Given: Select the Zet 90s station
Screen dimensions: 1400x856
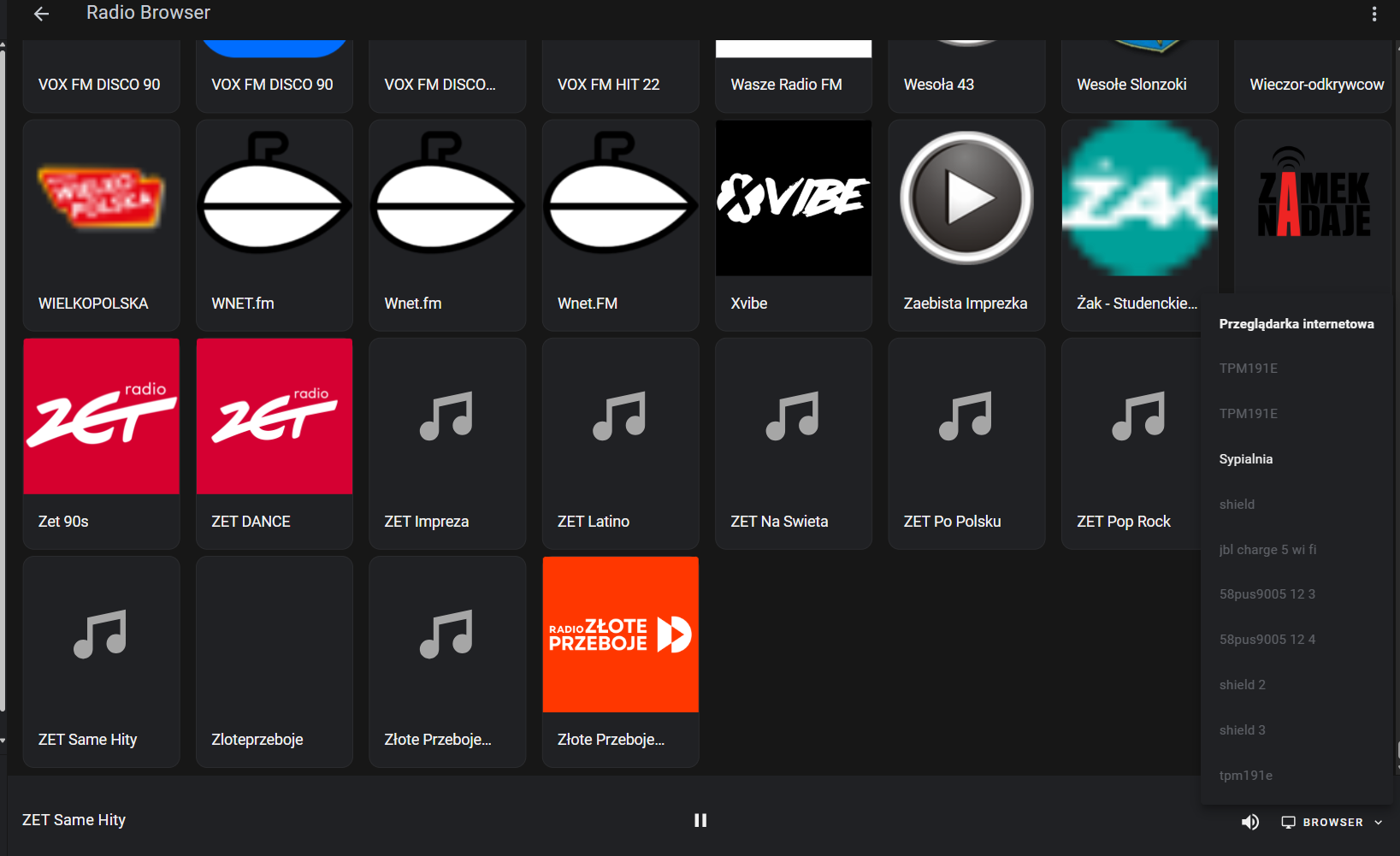Looking at the screenshot, I should (x=102, y=443).
